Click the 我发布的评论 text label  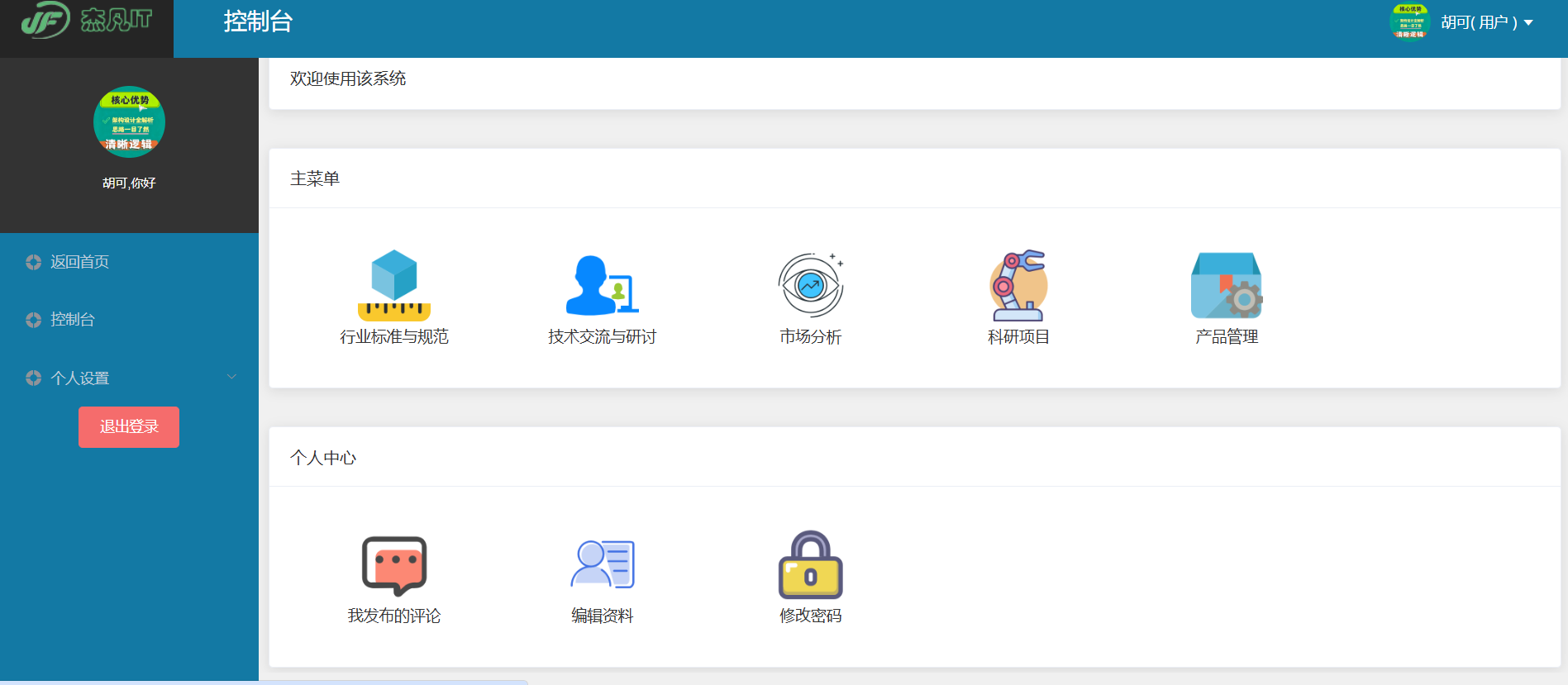394,616
